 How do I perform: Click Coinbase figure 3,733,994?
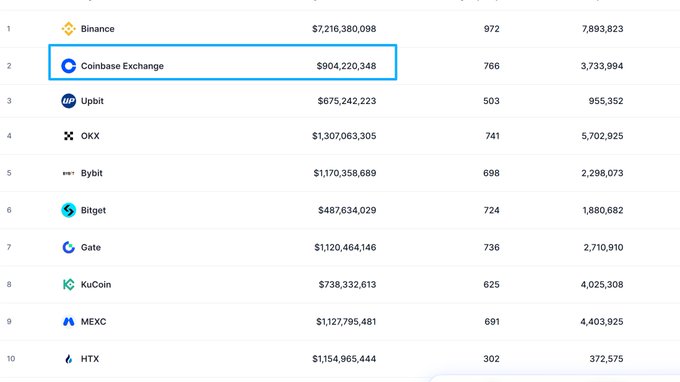tap(602, 66)
